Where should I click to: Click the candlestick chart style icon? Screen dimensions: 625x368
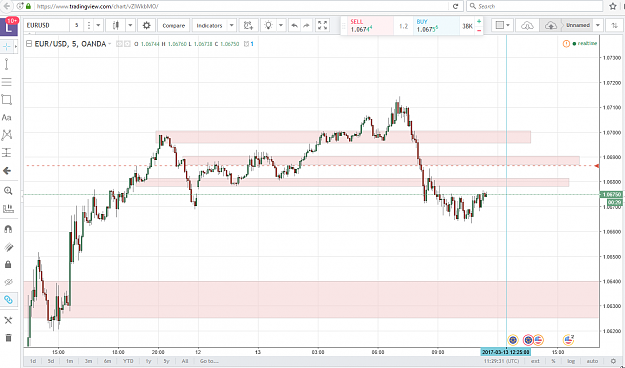(116, 26)
